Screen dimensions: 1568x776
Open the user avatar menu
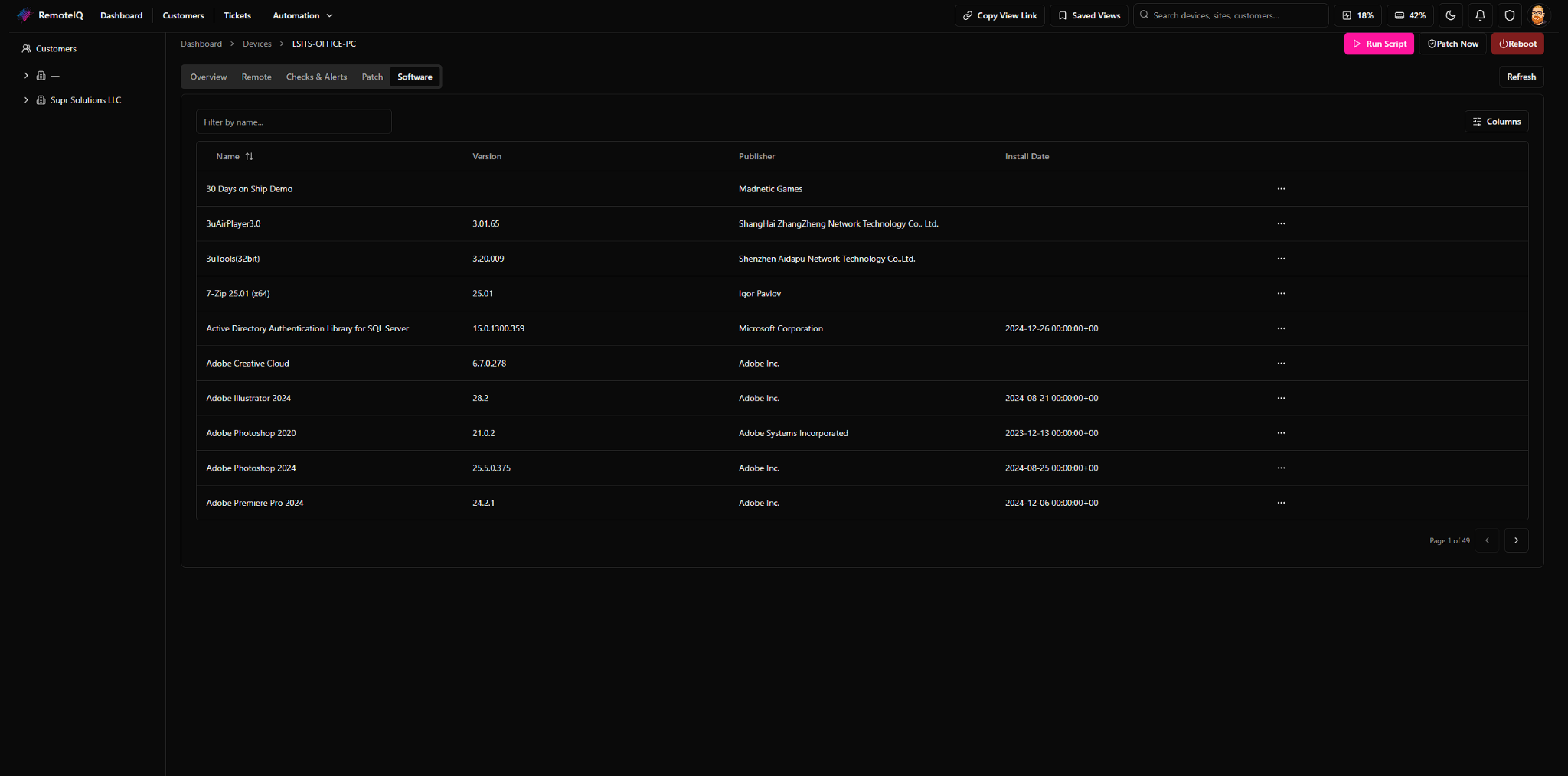click(1538, 15)
